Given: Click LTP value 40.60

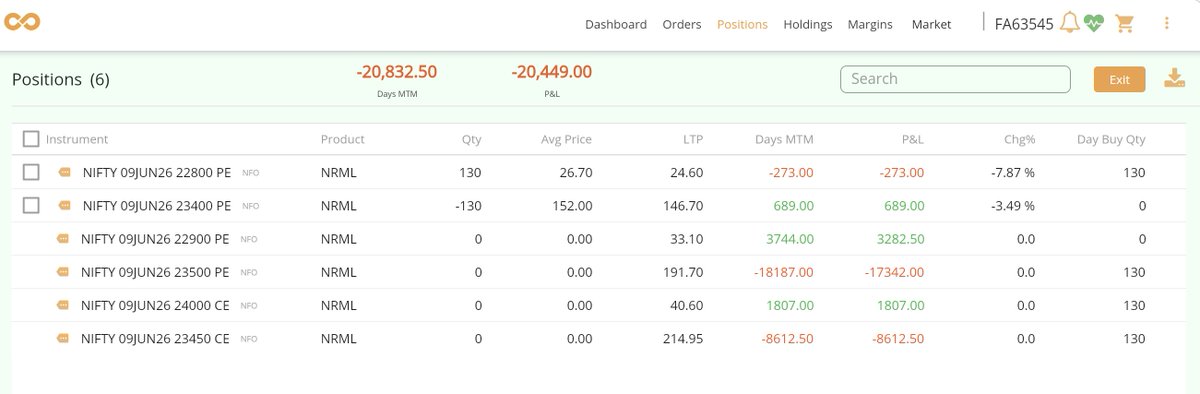Looking at the screenshot, I should point(687,306).
